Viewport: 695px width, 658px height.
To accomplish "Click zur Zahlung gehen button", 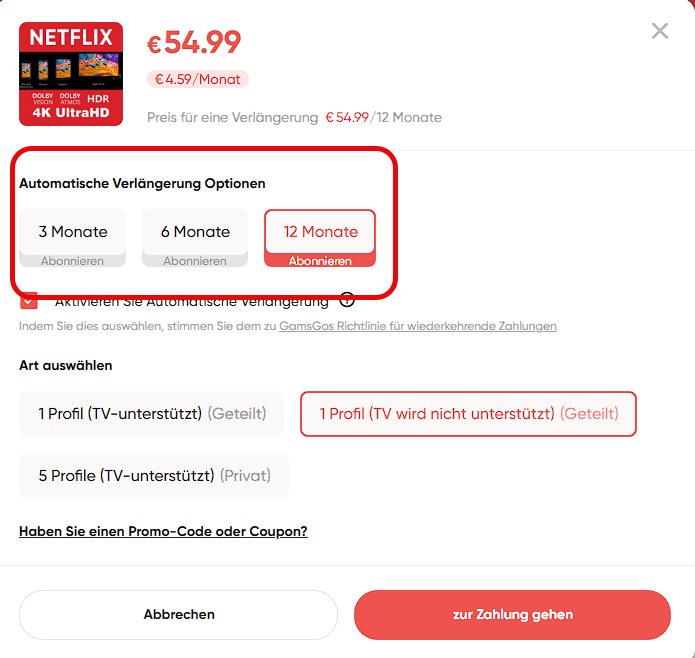I will click(x=512, y=614).
